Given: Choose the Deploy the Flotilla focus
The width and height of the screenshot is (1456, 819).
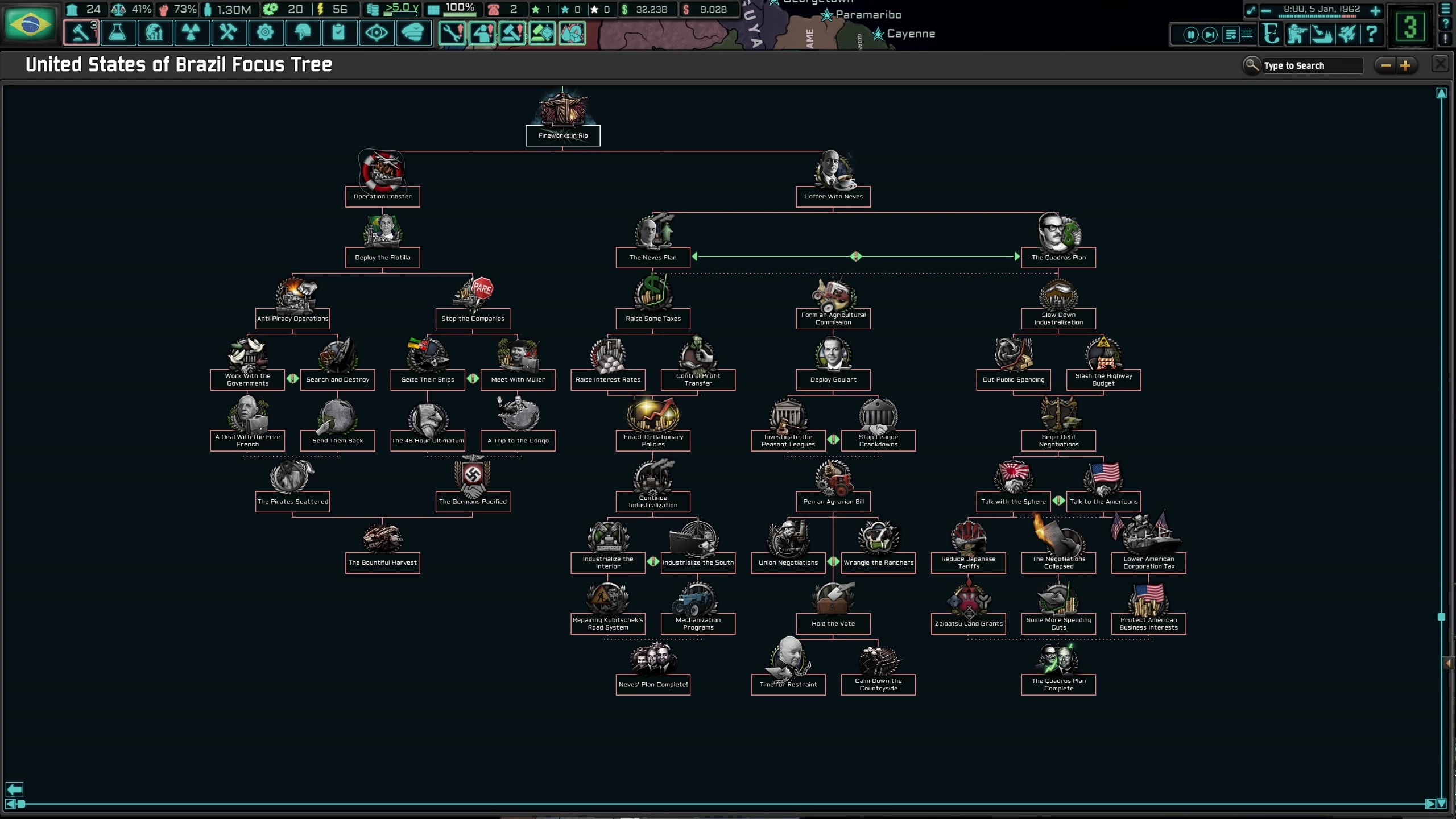Looking at the screenshot, I should [x=383, y=257].
